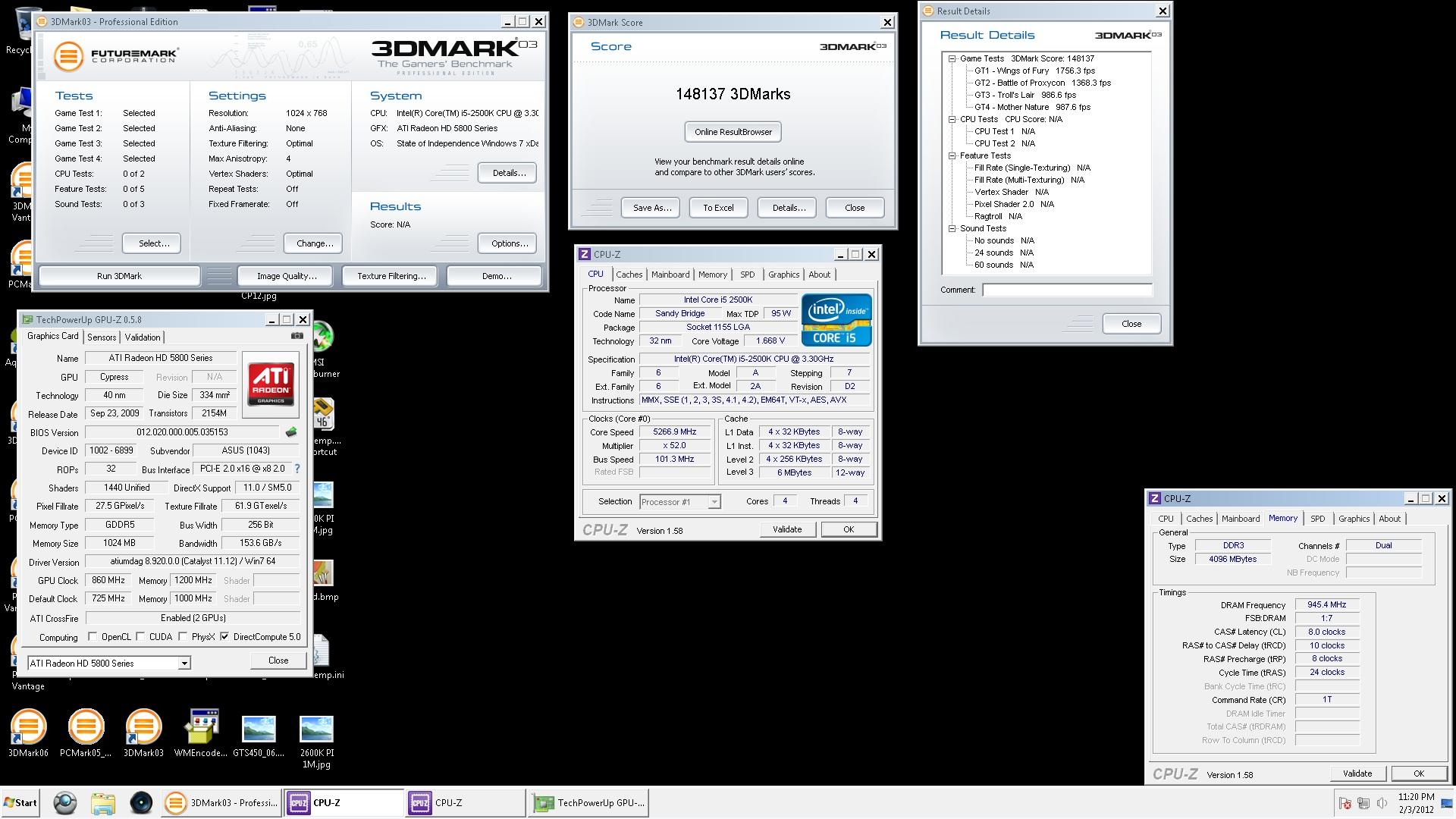Screen dimensions: 1456x819
Task: Open the About tab in the CPU-Z processor window
Action: point(819,275)
